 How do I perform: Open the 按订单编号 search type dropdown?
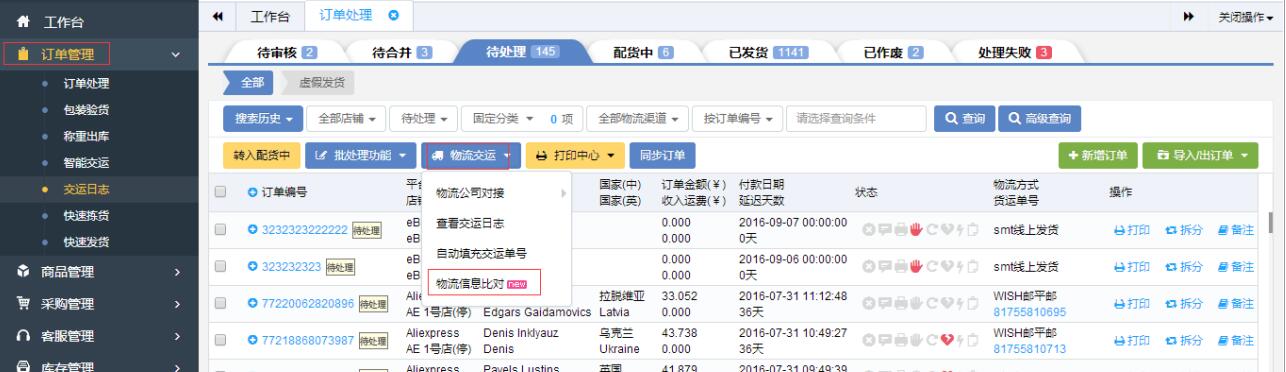click(x=738, y=119)
